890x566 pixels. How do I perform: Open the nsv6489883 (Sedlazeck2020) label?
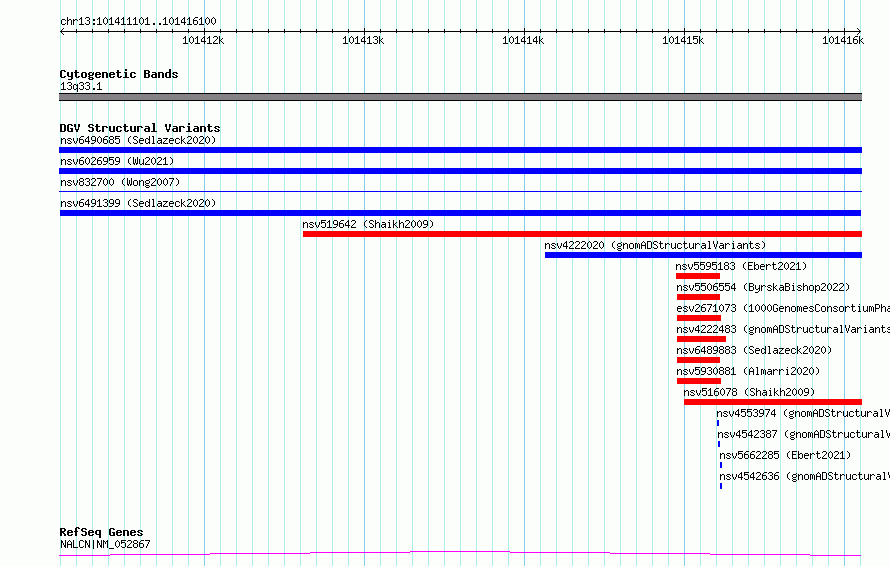[x=754, y=350]
